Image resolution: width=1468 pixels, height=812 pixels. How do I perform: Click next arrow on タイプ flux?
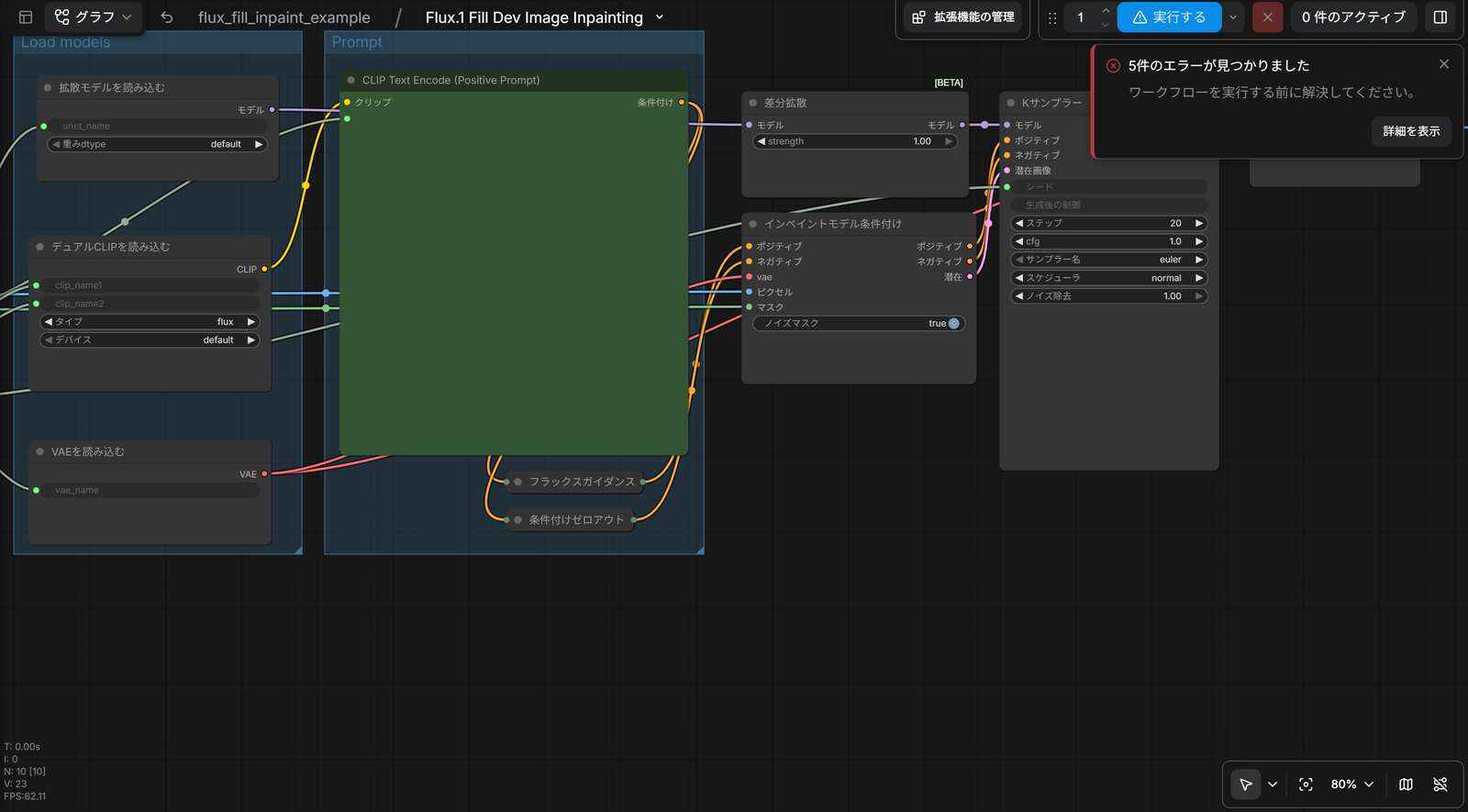tap(250, 322)
